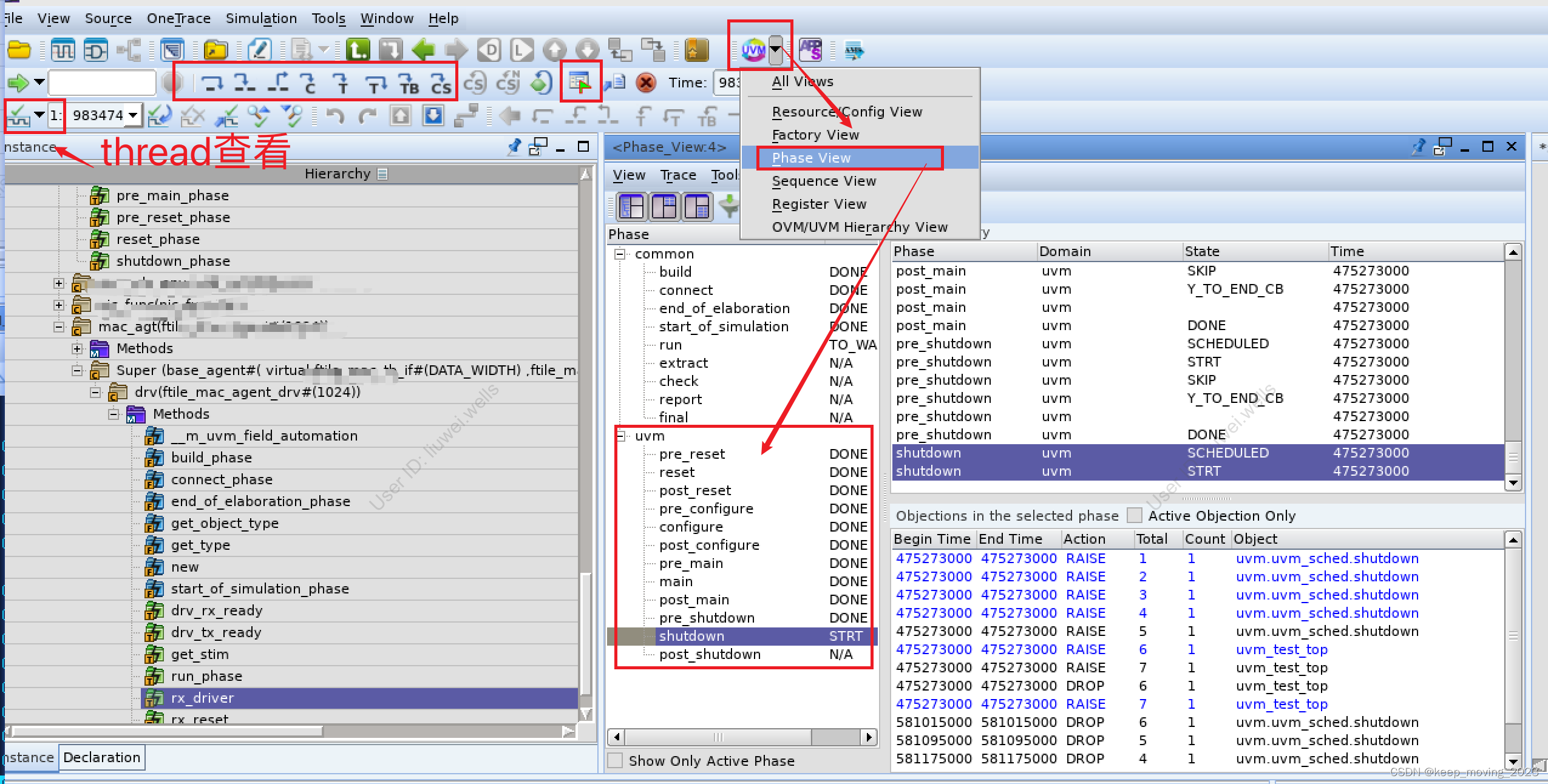Expand the Methods node under mac_agt
1548x784 pixels.
point(77,348)
